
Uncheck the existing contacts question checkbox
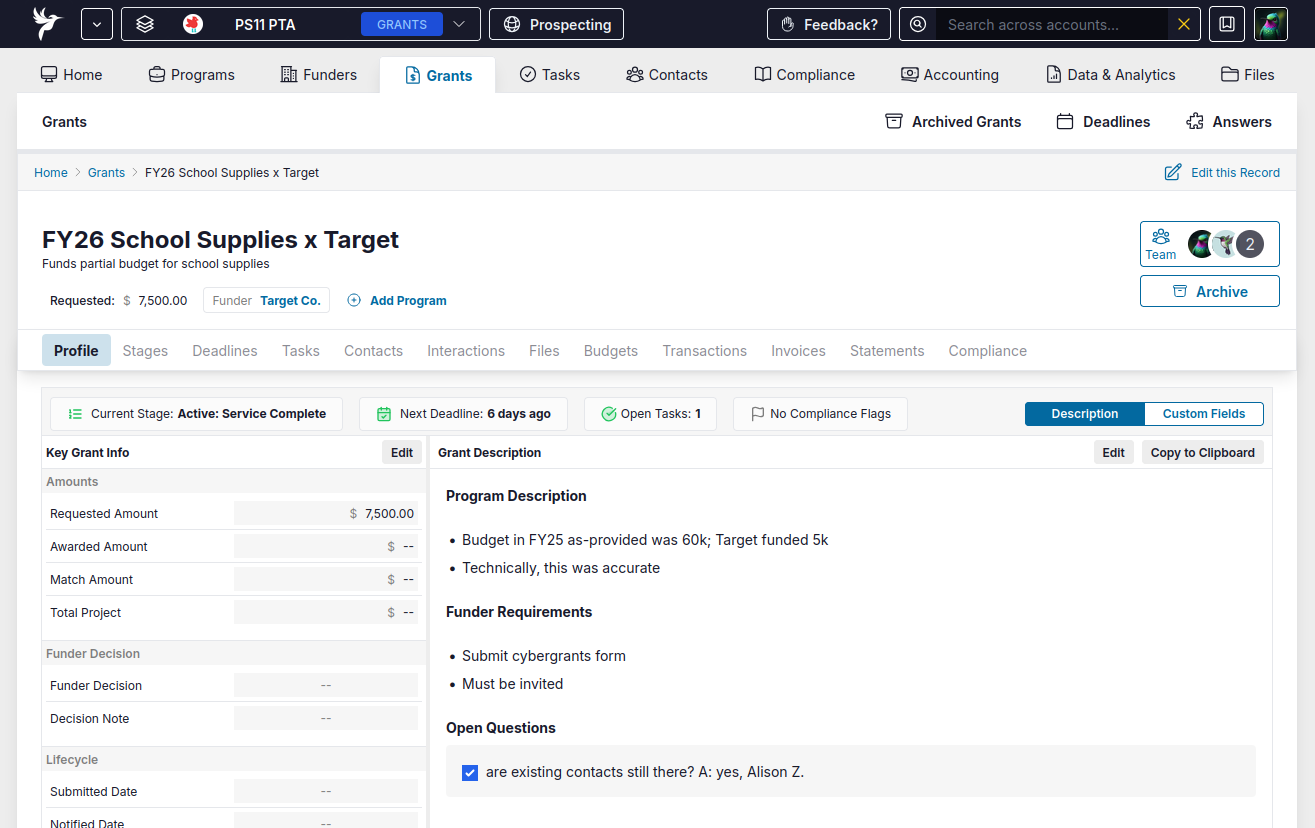point(470,772)
